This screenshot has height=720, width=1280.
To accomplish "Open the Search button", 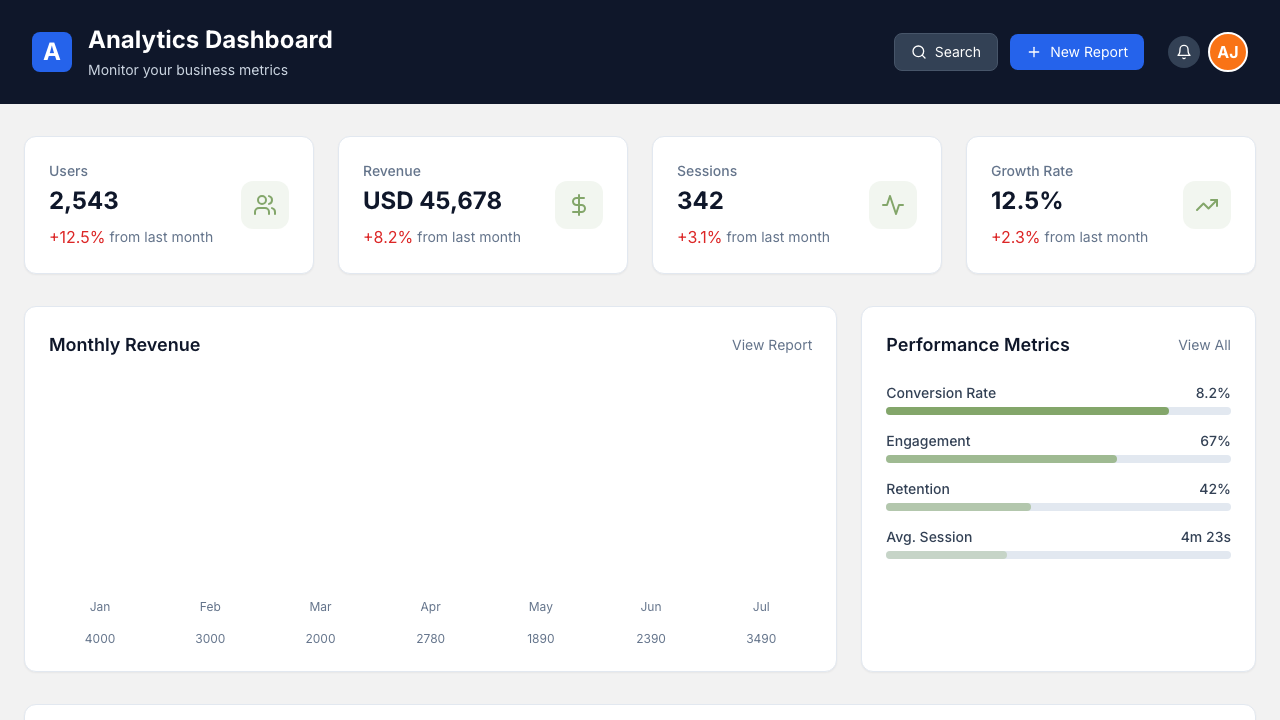I will (946, 52).
